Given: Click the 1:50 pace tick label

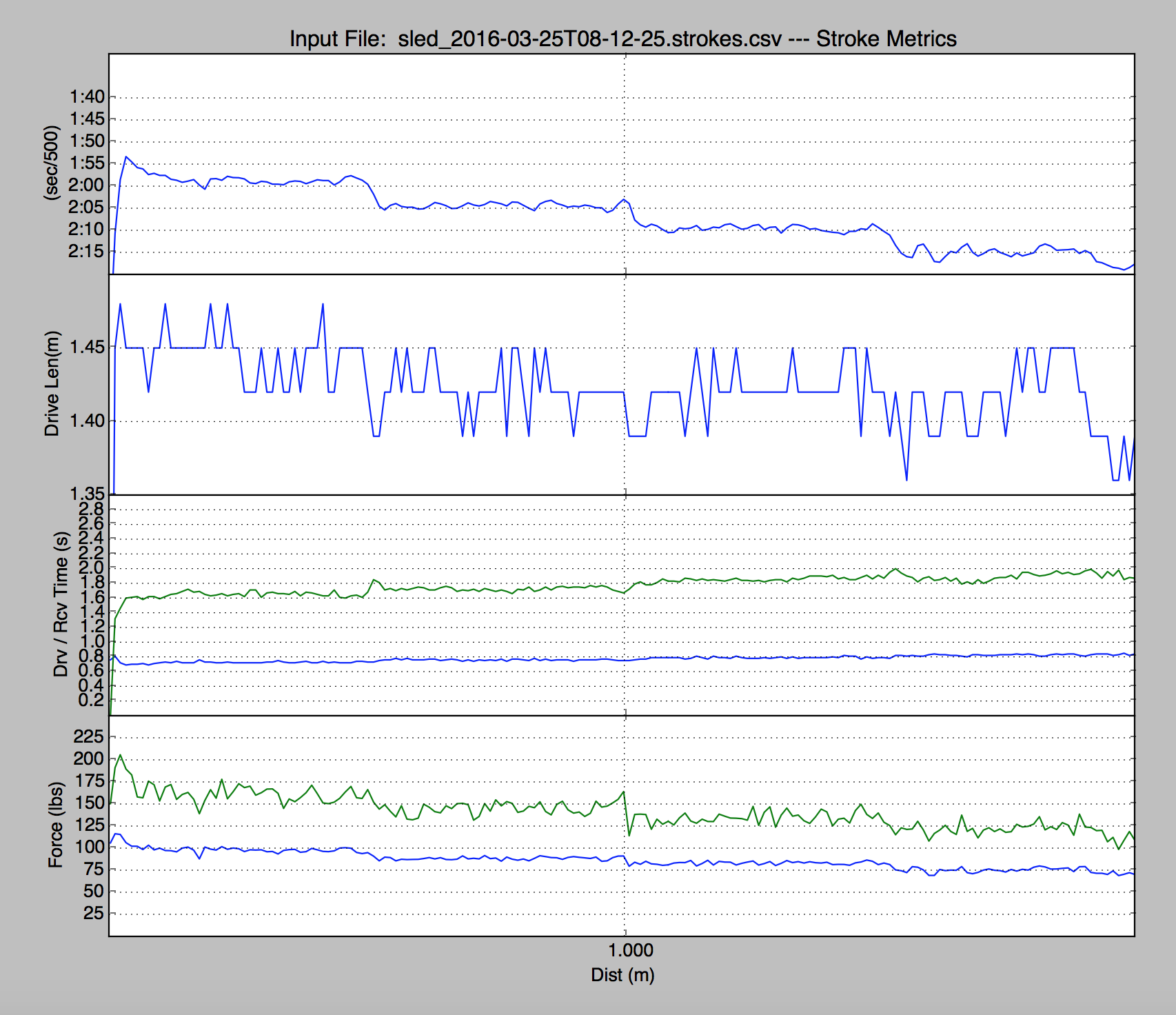Looking at the screenshot, I should tap(87, 141).
